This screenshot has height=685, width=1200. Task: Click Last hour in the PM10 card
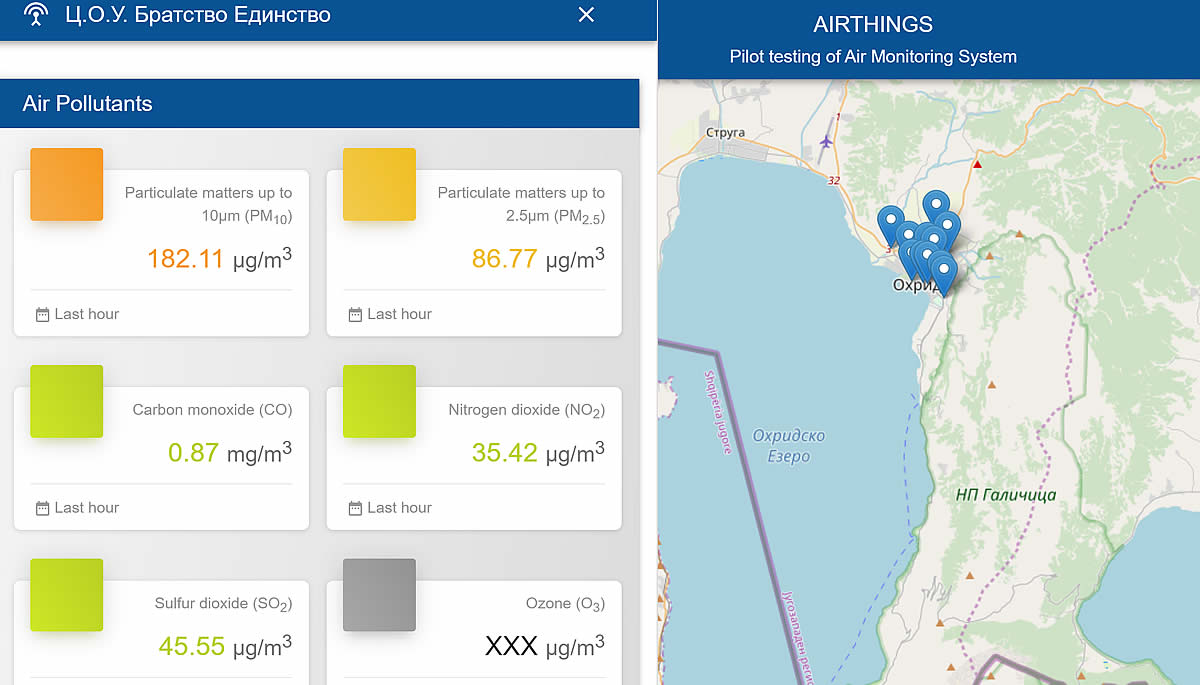(87, 314)
